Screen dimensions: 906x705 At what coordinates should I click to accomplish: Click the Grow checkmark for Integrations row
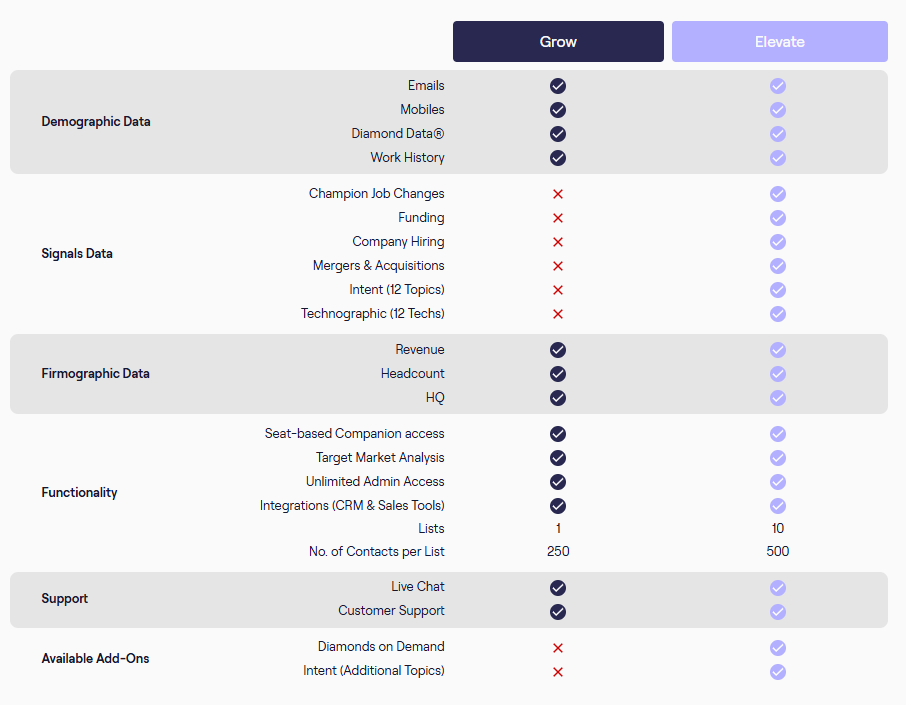pyautogui.click(x=558, y=506)
